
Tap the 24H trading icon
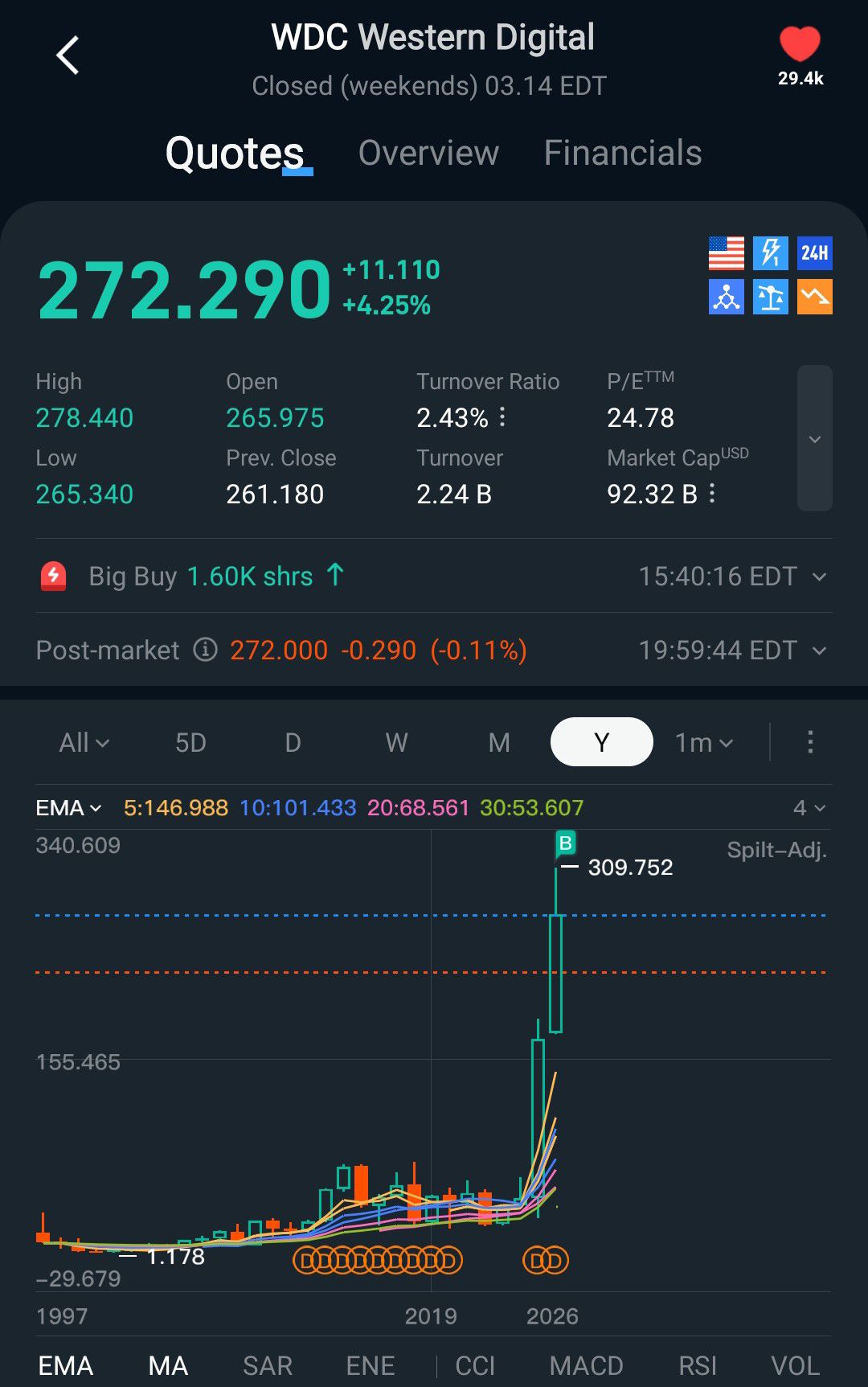pos(814,253)
